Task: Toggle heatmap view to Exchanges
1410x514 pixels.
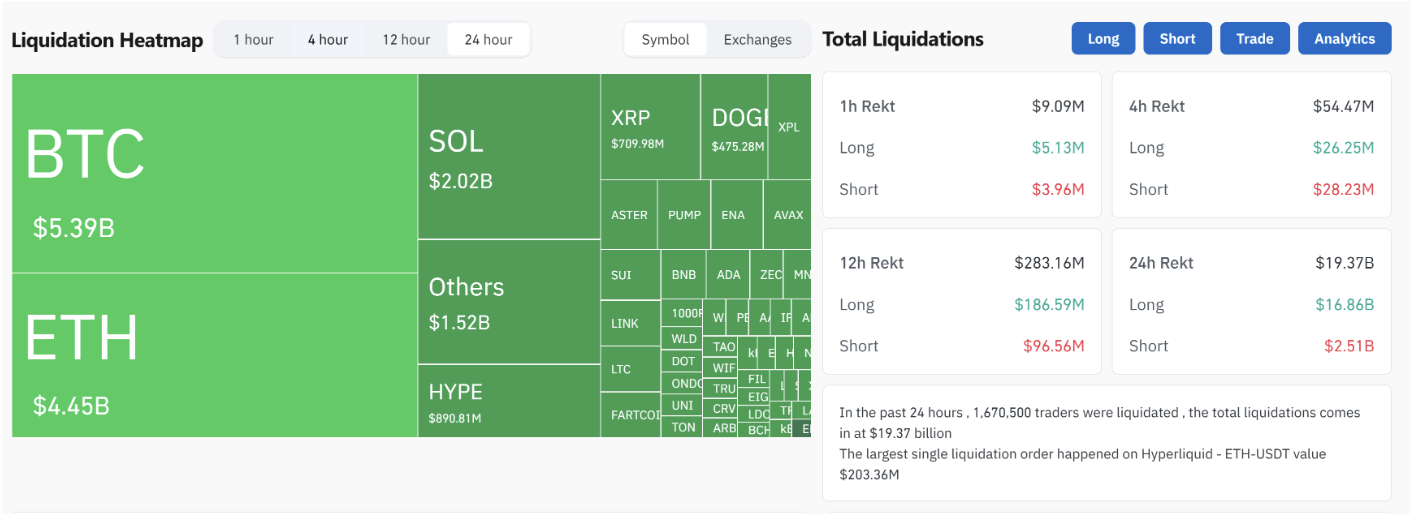Action: [757, 40]
